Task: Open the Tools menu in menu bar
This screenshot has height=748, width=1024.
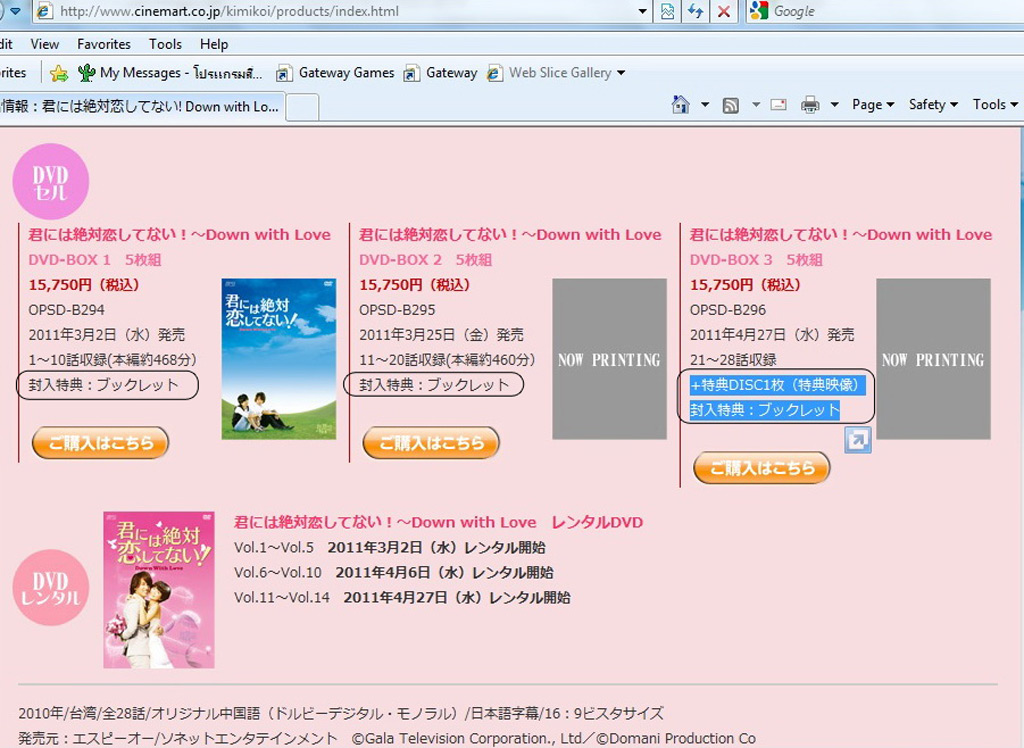Action: (x=165, y=44)
